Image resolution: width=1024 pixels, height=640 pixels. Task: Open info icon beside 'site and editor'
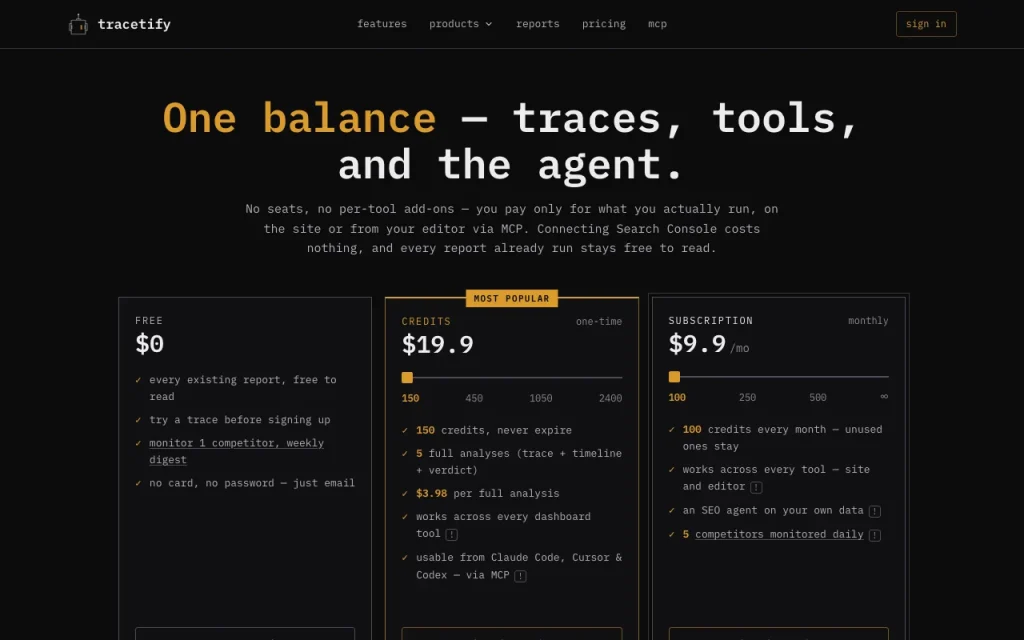[756, 487]
